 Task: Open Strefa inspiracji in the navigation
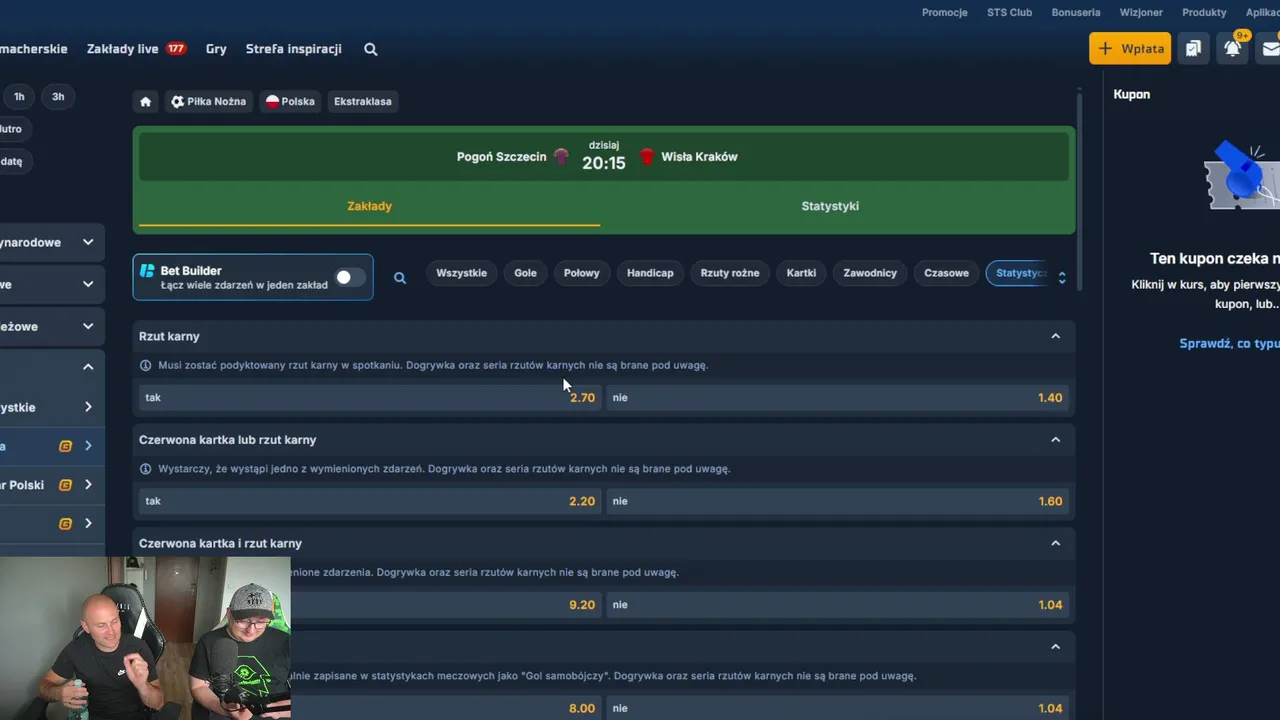coord(294,49)
